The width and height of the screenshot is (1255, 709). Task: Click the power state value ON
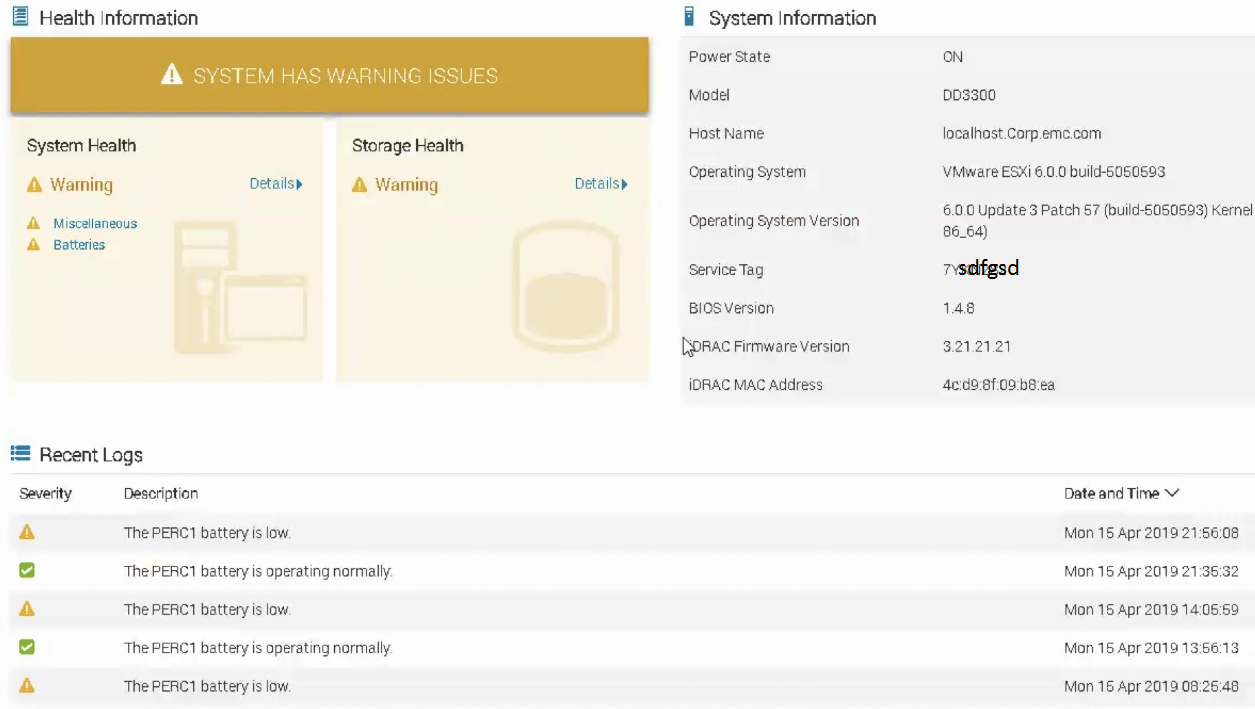[x=953, y=57]
